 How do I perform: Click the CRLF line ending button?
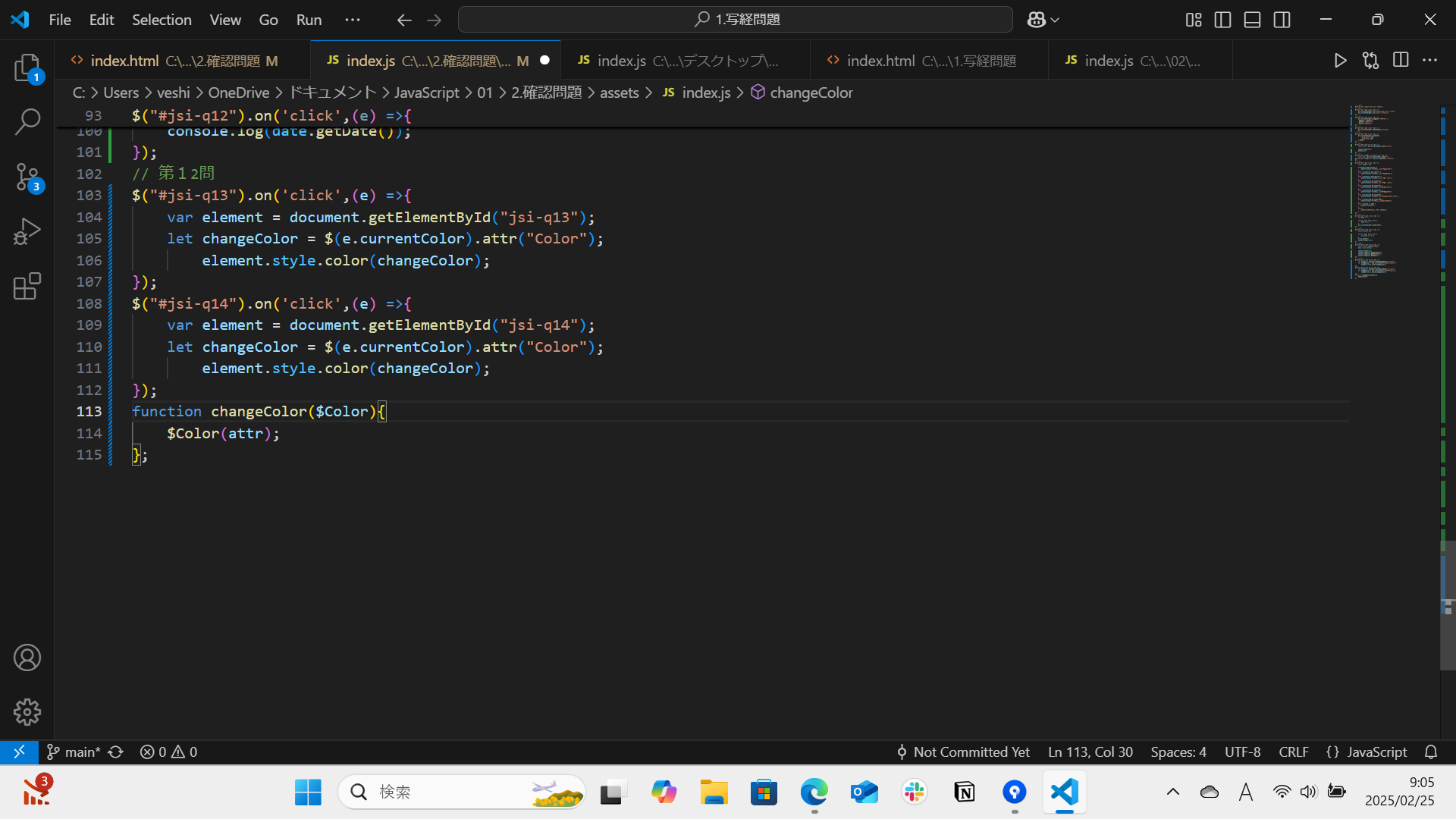[1293, 752]
